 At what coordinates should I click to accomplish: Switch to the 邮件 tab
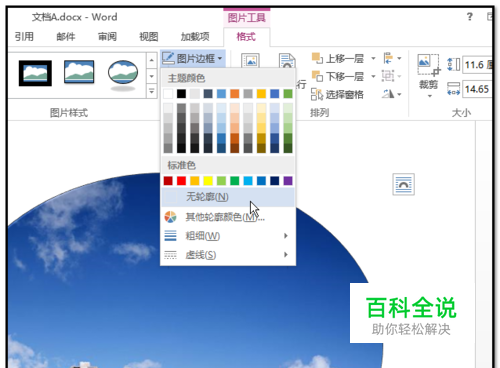[x=66, y=36]
